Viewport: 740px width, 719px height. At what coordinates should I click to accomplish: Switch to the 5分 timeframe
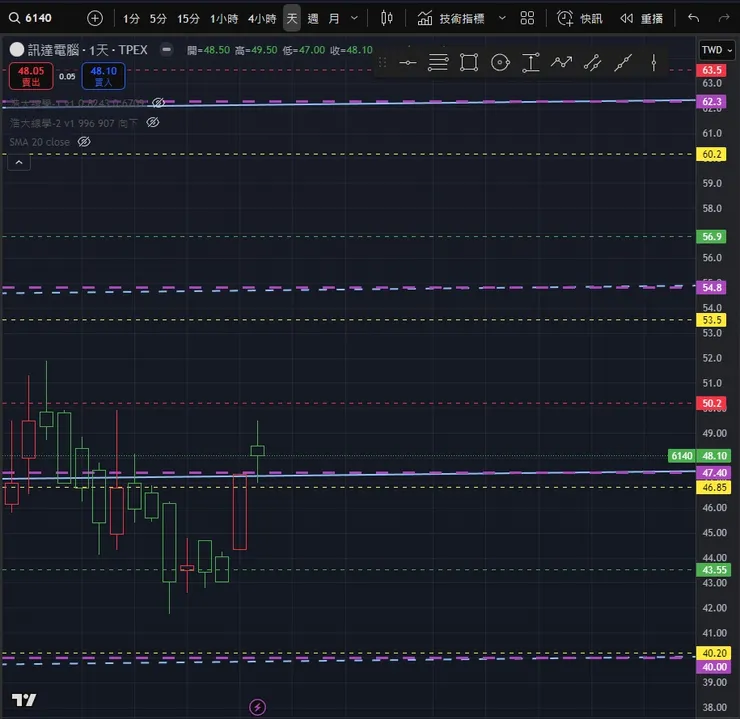click(x=158, y=18)
